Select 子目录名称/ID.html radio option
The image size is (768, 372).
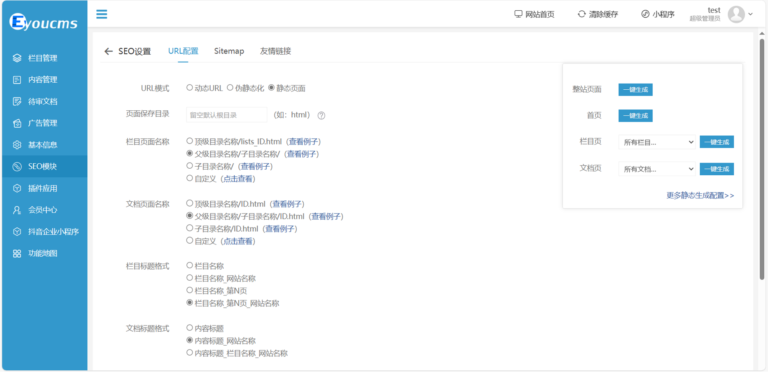[190, 229]
